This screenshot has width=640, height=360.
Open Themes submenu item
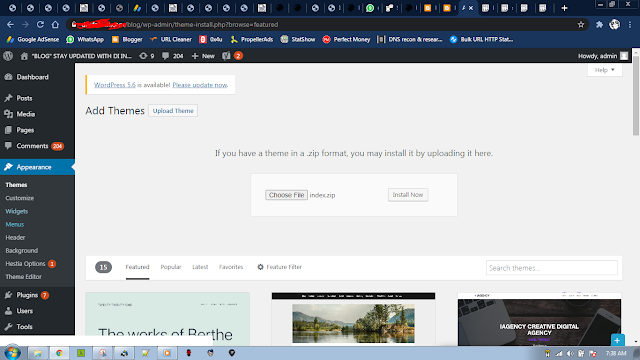tap(16, 185)
